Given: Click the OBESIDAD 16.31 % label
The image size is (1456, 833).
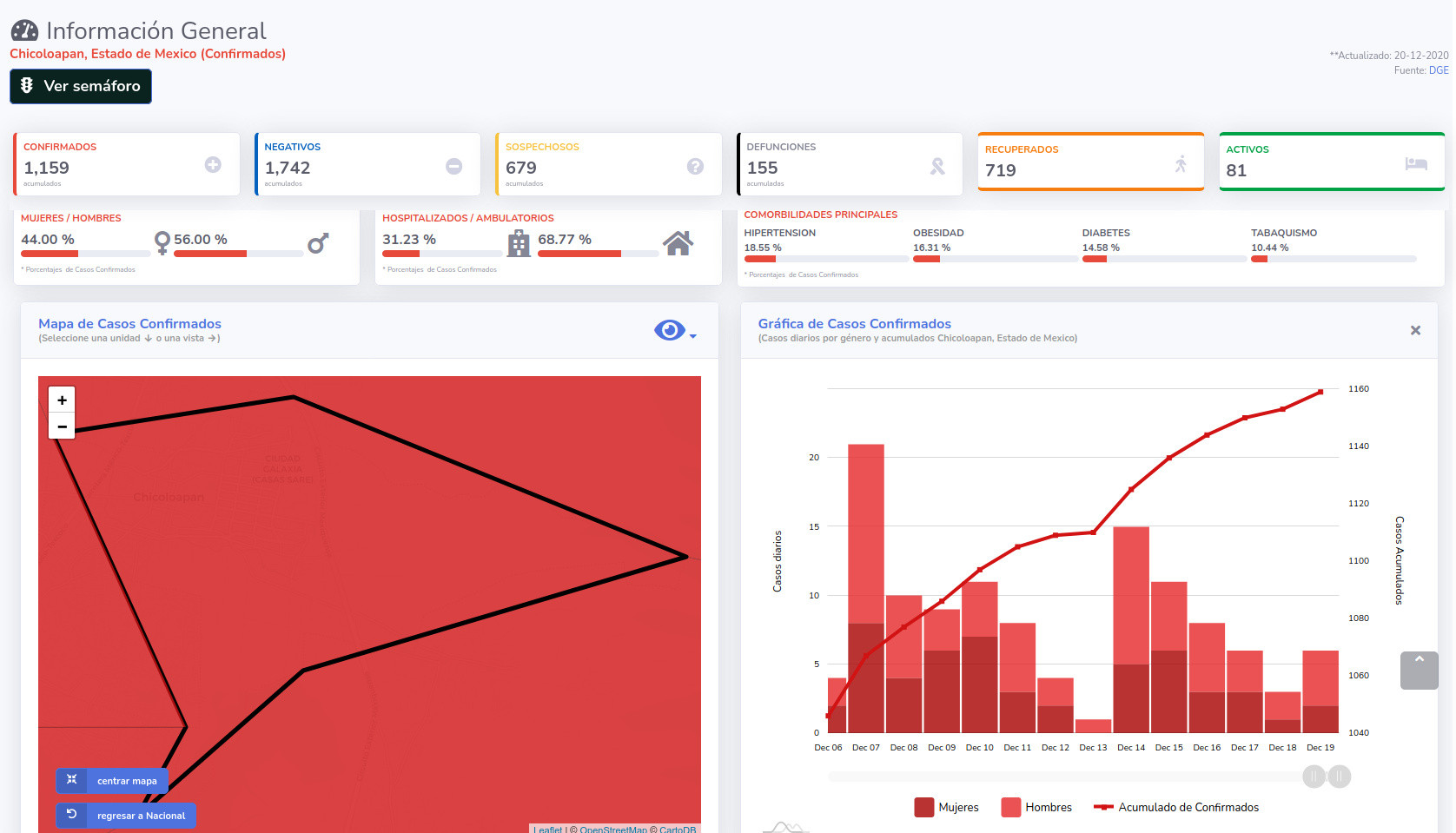Looking at the screenshot, I should pos(938,241).
